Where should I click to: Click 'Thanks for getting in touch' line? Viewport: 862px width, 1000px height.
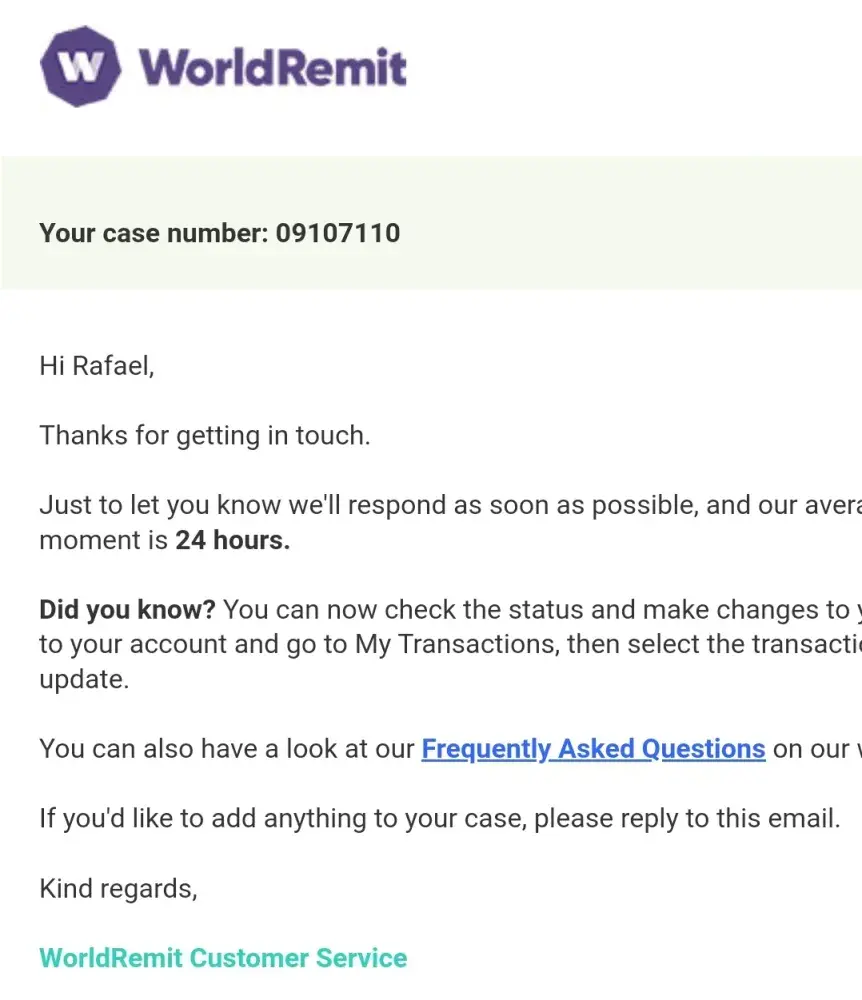(204, 436)
